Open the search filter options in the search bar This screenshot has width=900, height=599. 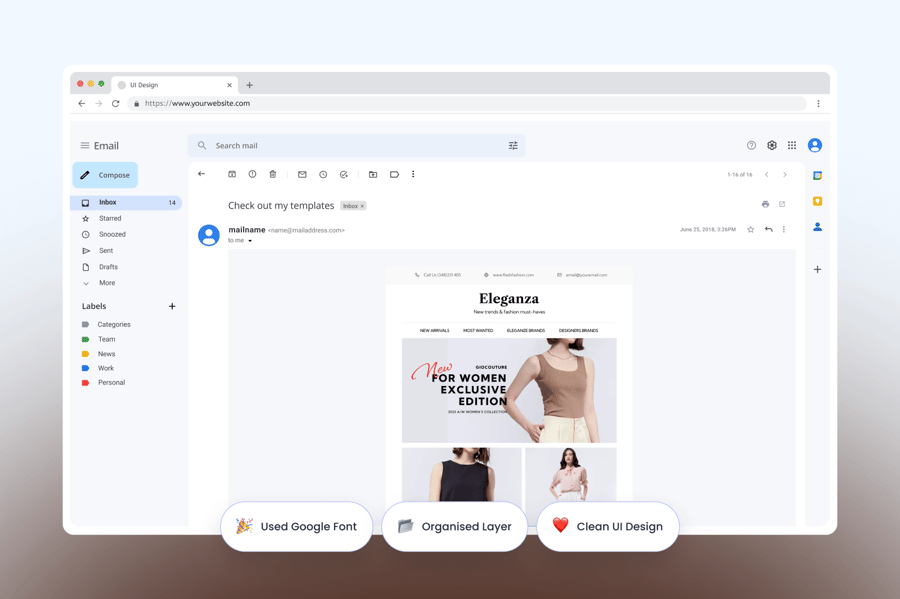coord(513,146)
